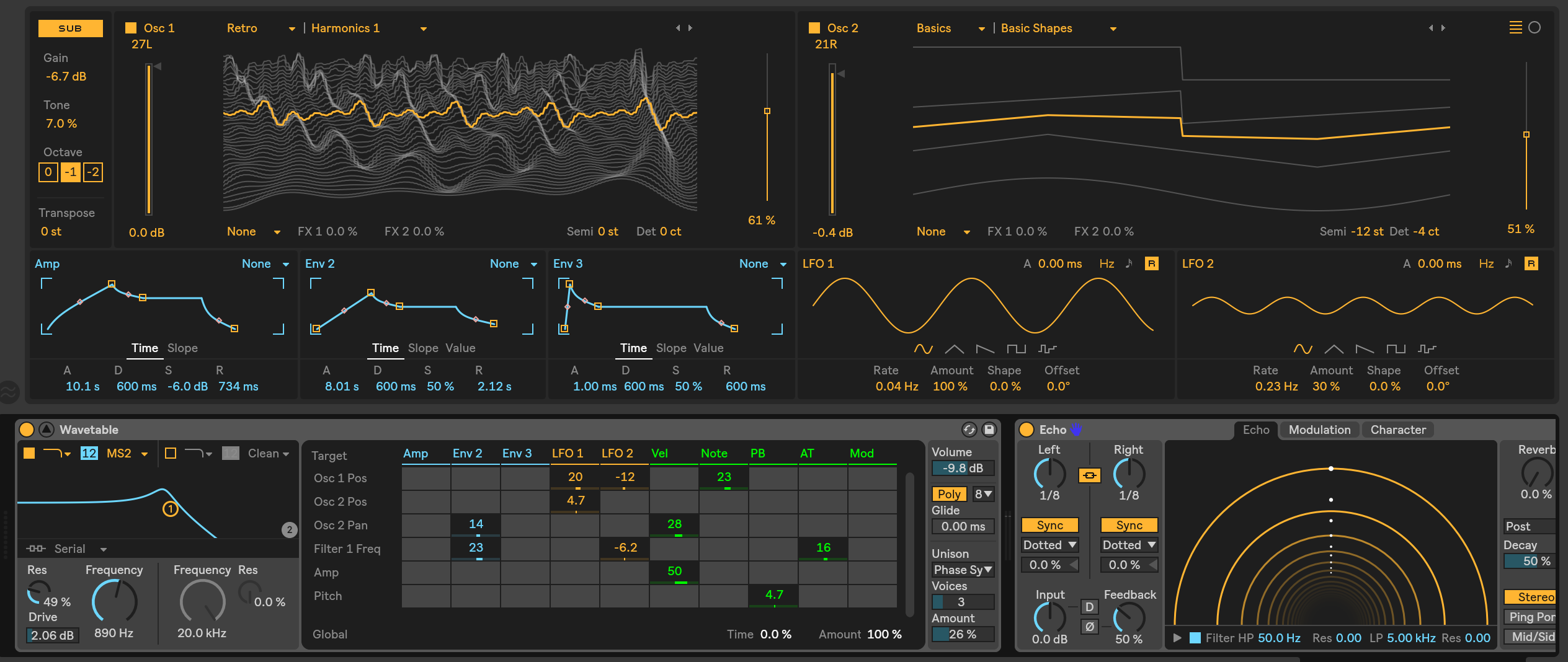Open Serial filter routing dropdown
Image resolution: width=1568 pixels, height=662 pixels.
coord(81,549)
